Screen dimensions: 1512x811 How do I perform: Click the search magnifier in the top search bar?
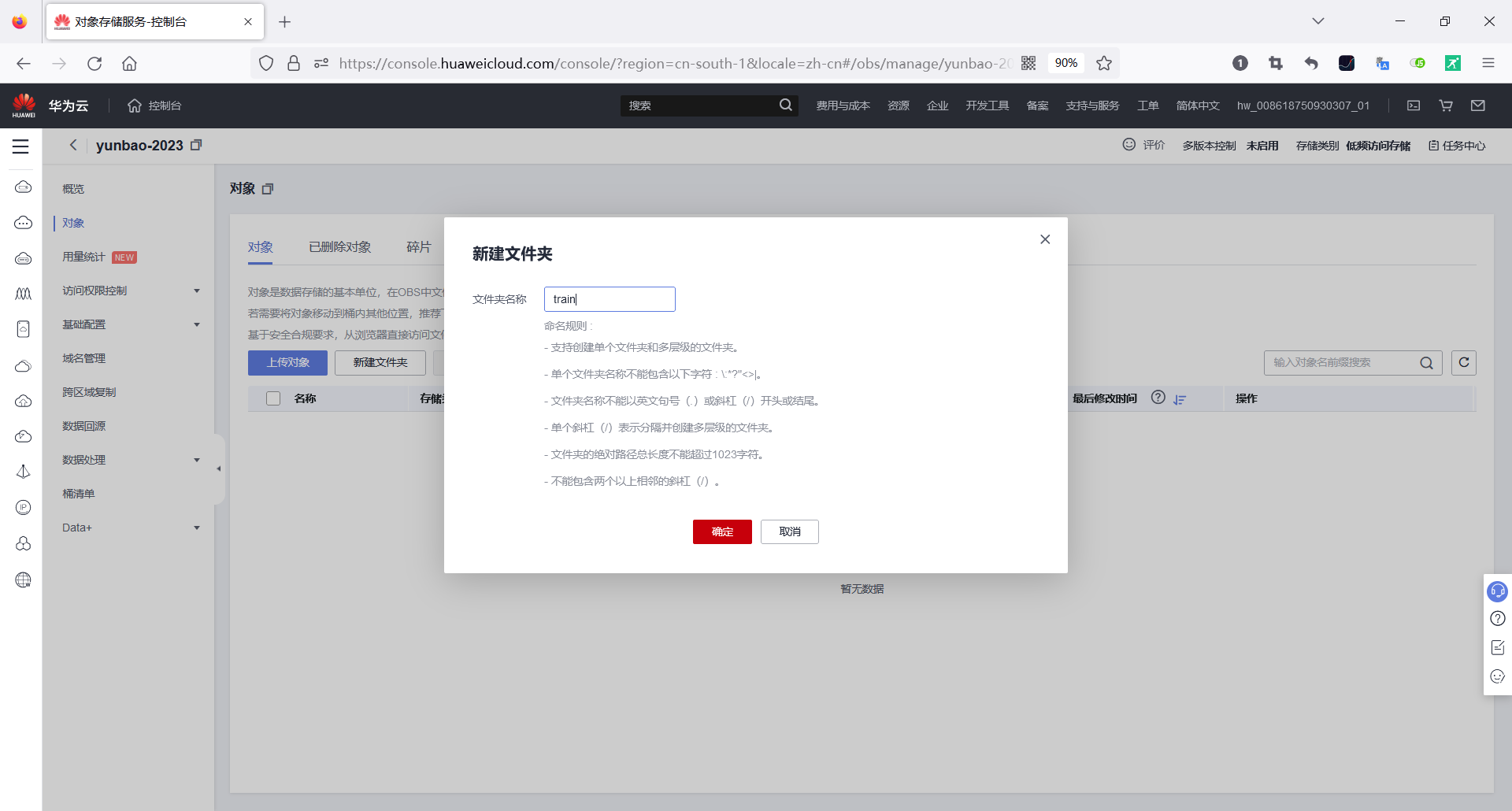click(786, 105)
